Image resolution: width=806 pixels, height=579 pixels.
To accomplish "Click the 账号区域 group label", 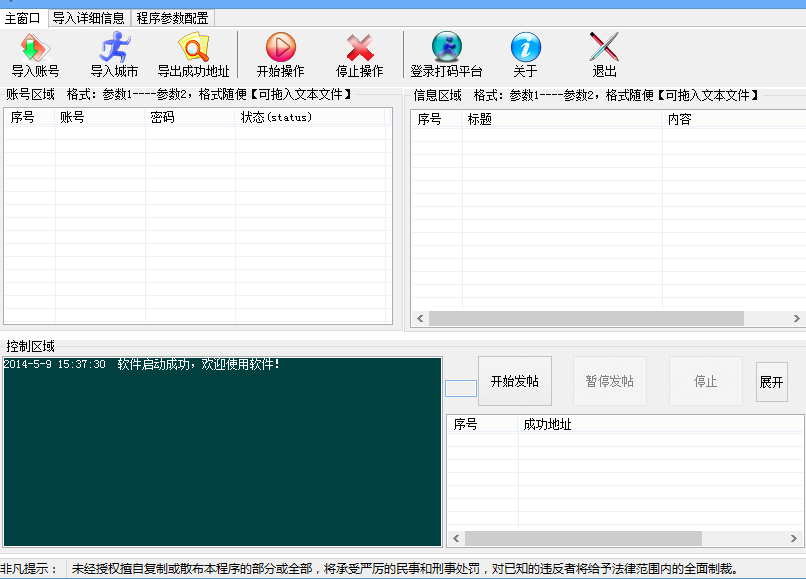I will tap(30, 94).
